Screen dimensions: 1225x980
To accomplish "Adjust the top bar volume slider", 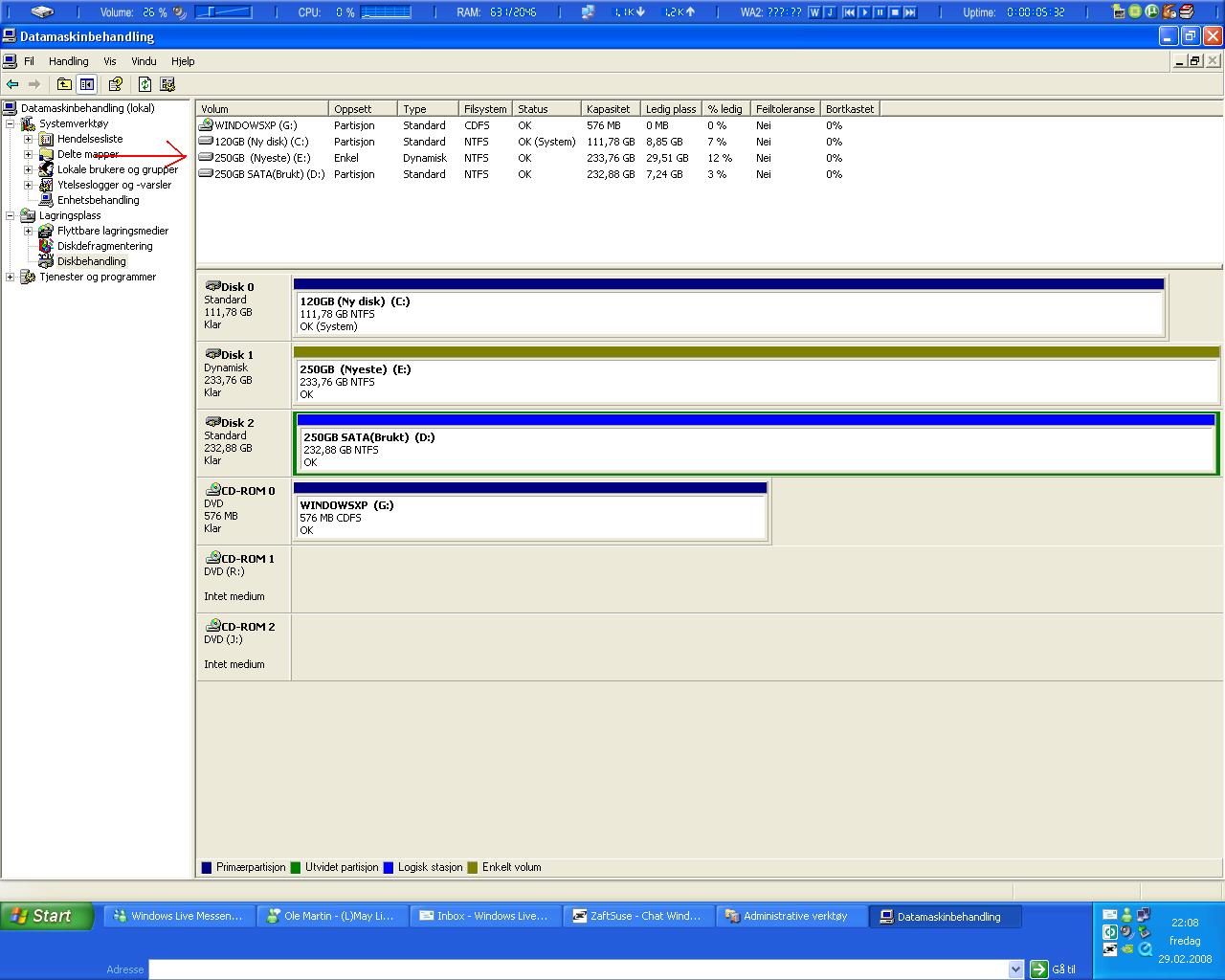I will click(x=223, y=12).
